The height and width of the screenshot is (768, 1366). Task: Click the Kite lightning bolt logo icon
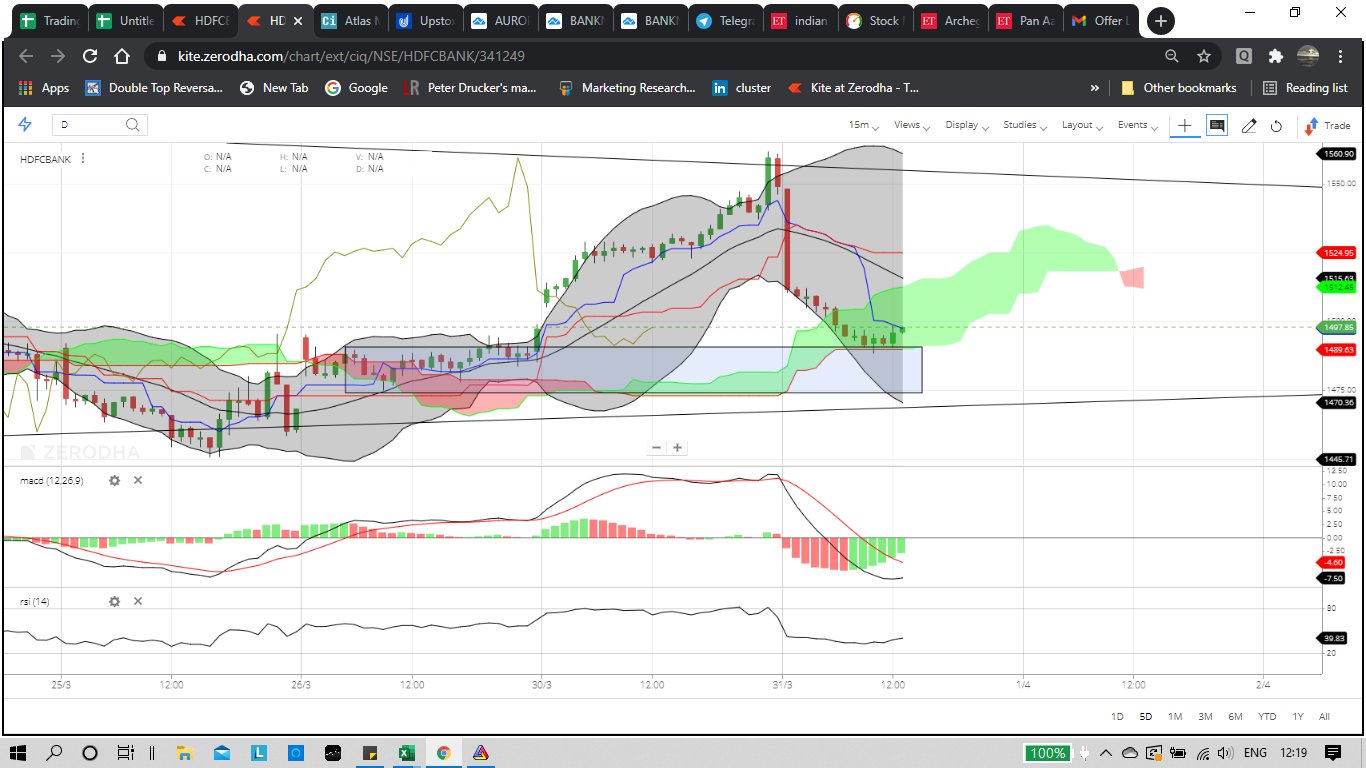pyautogui.click(x=25, y=124)
